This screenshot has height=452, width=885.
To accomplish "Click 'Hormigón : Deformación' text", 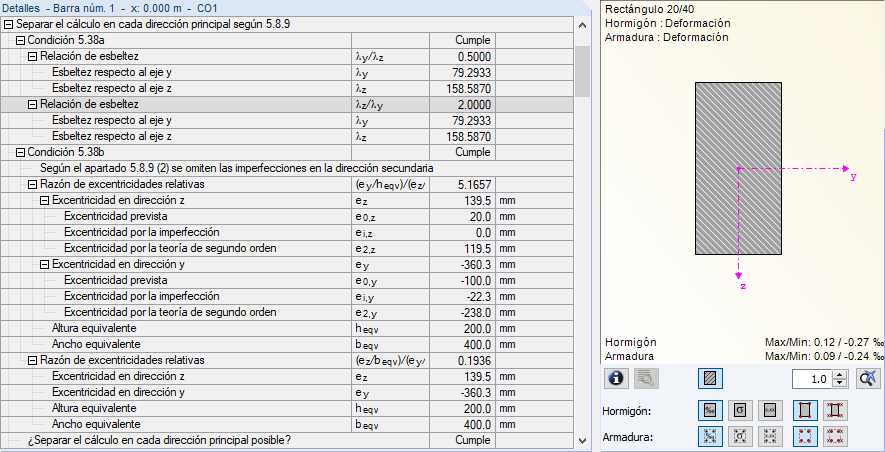I will coord(667,23).
